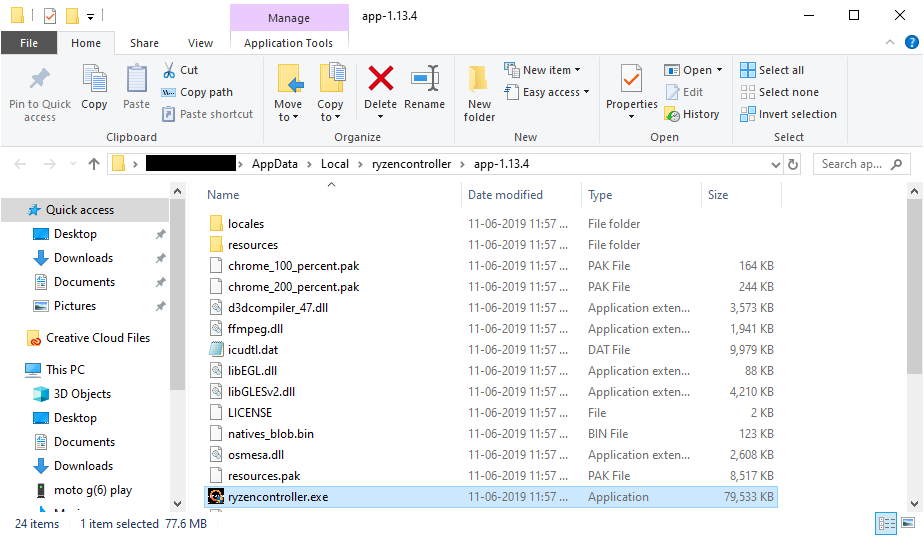The width and height of the screenshot is (924, 536).
Task: Navigate to ryzencontroller breadcrumb folder
Action: (411, 164)
